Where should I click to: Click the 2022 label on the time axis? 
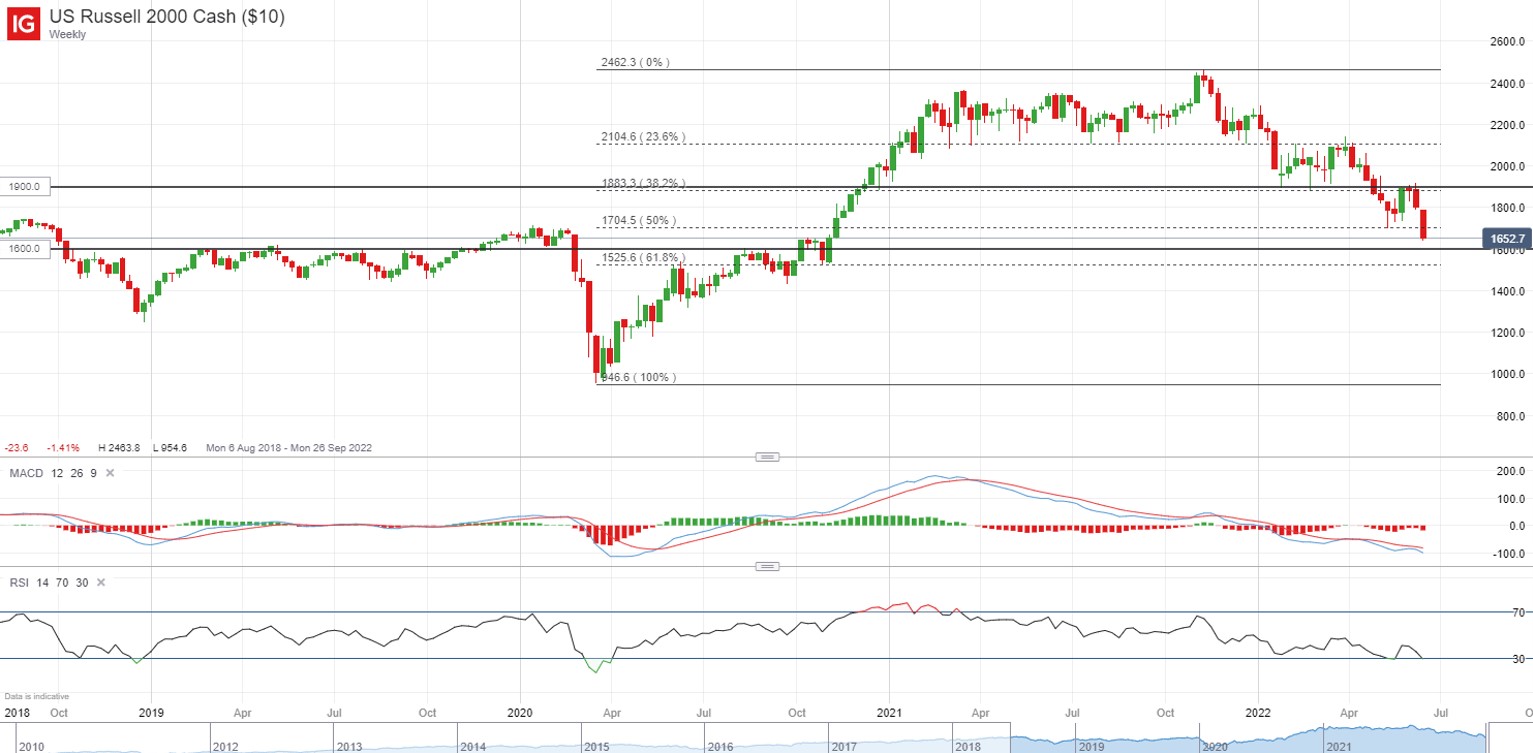coord(1259,714)
